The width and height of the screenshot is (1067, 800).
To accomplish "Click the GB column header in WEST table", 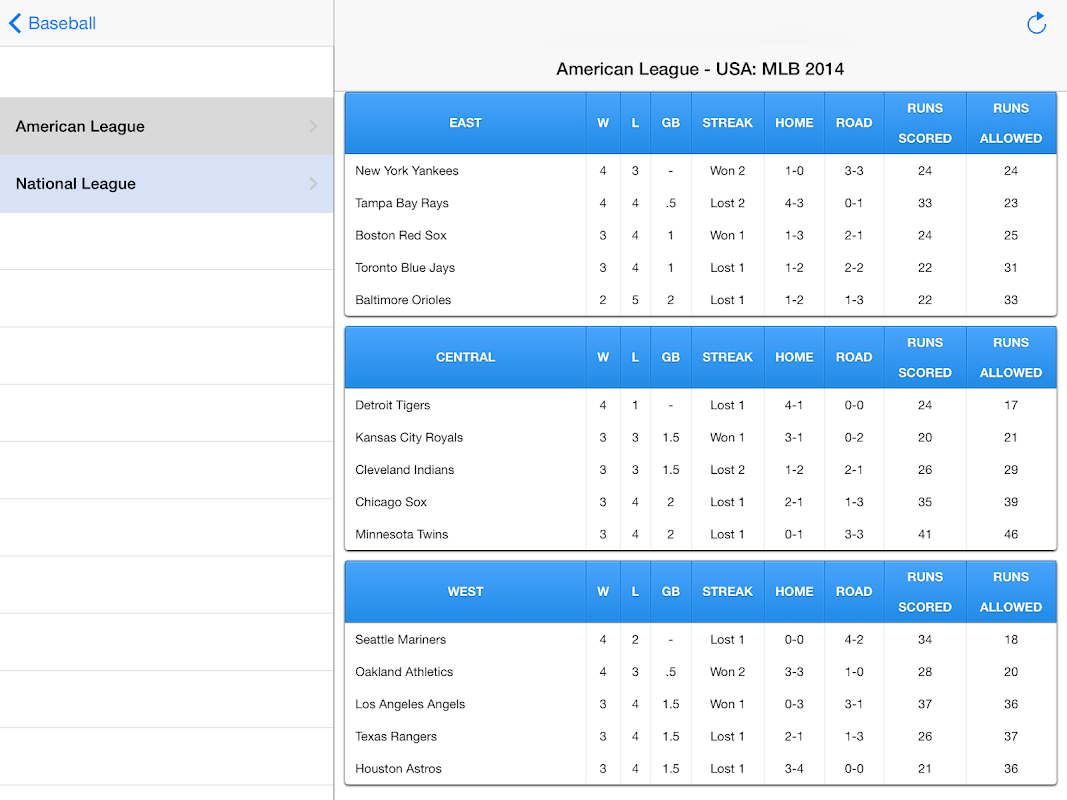I will point(670,592).
